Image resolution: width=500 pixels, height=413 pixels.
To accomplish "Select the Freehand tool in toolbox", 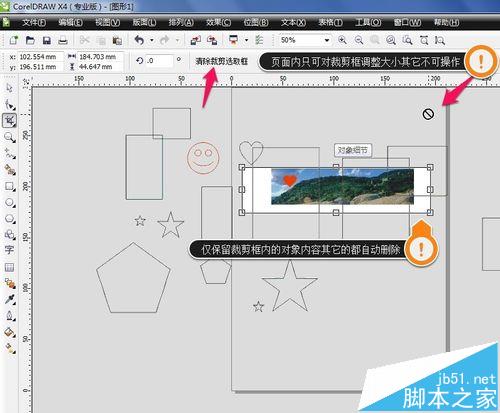I will 9,153.
